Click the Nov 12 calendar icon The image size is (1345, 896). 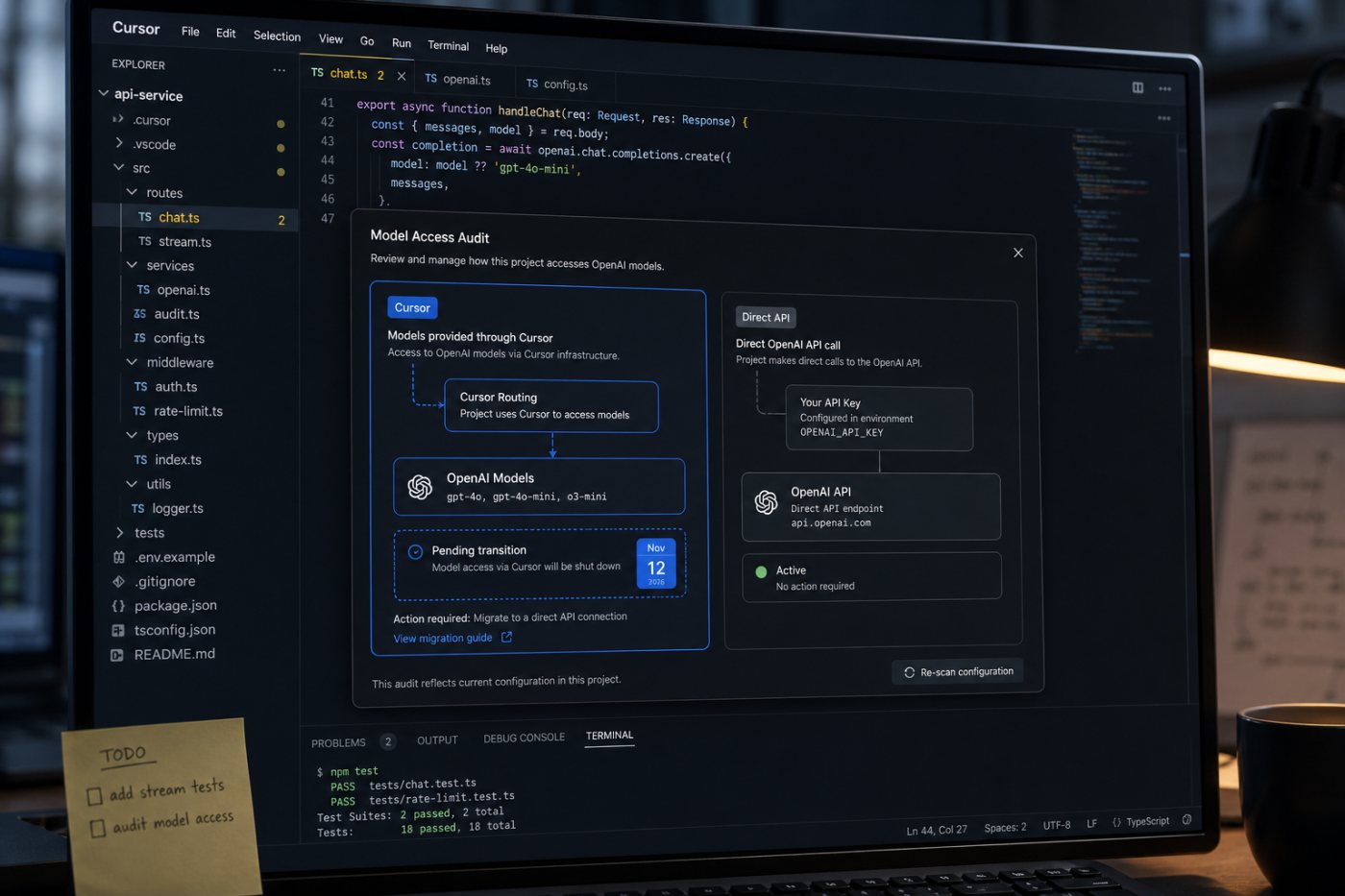pyautogui.click(x=656, y=564)
